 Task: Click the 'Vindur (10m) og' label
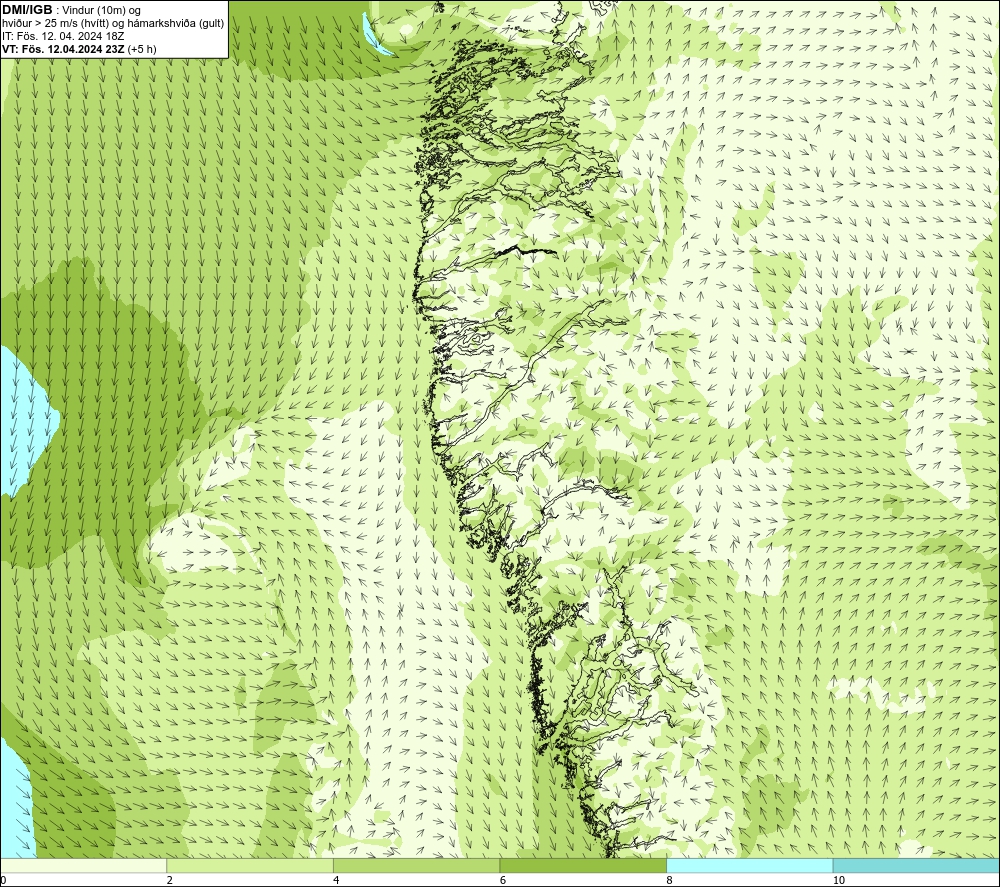coord(103,10)
